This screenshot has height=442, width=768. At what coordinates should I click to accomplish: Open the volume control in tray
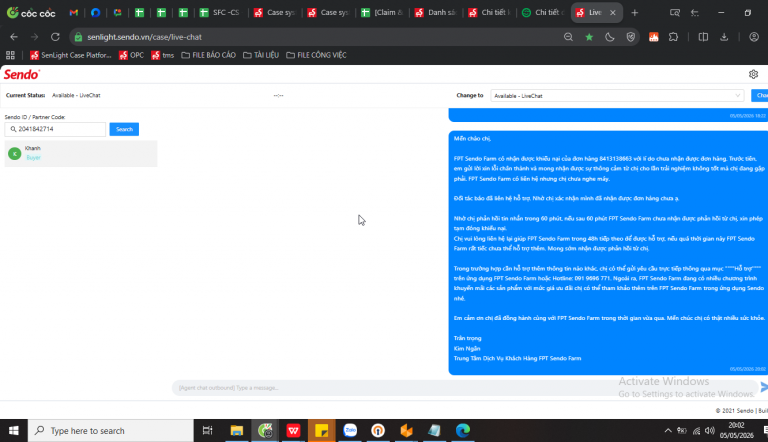point(710,431)
